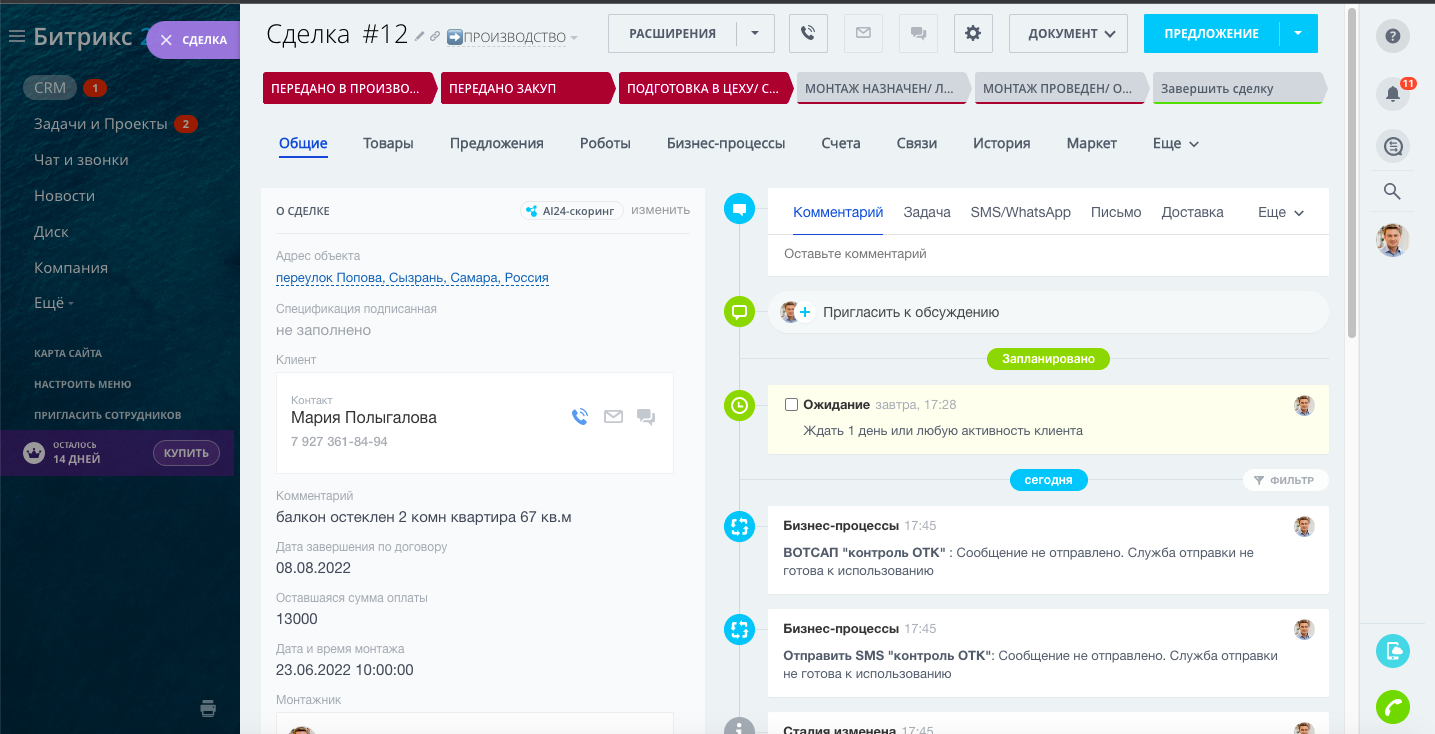The image size is (1435, 734).
Task: Expand the Еще tab menu
Action: point(1175,144)
